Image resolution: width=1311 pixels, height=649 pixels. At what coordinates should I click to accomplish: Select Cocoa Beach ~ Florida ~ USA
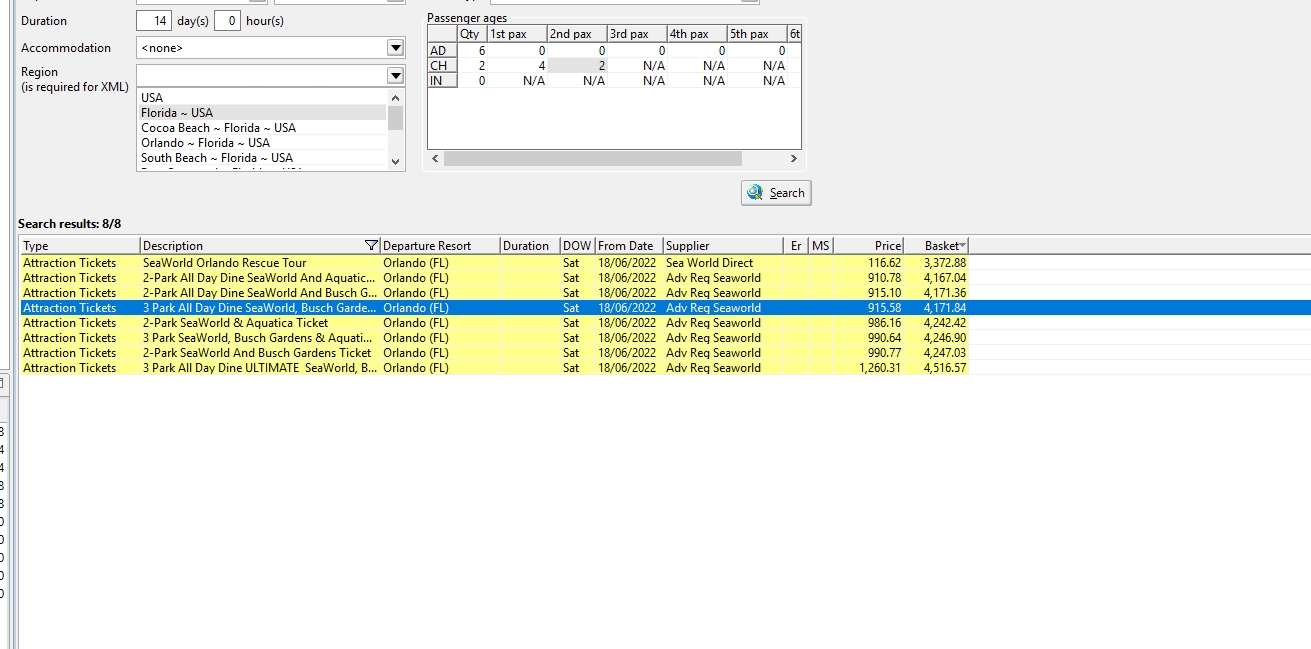click(262, 128)
